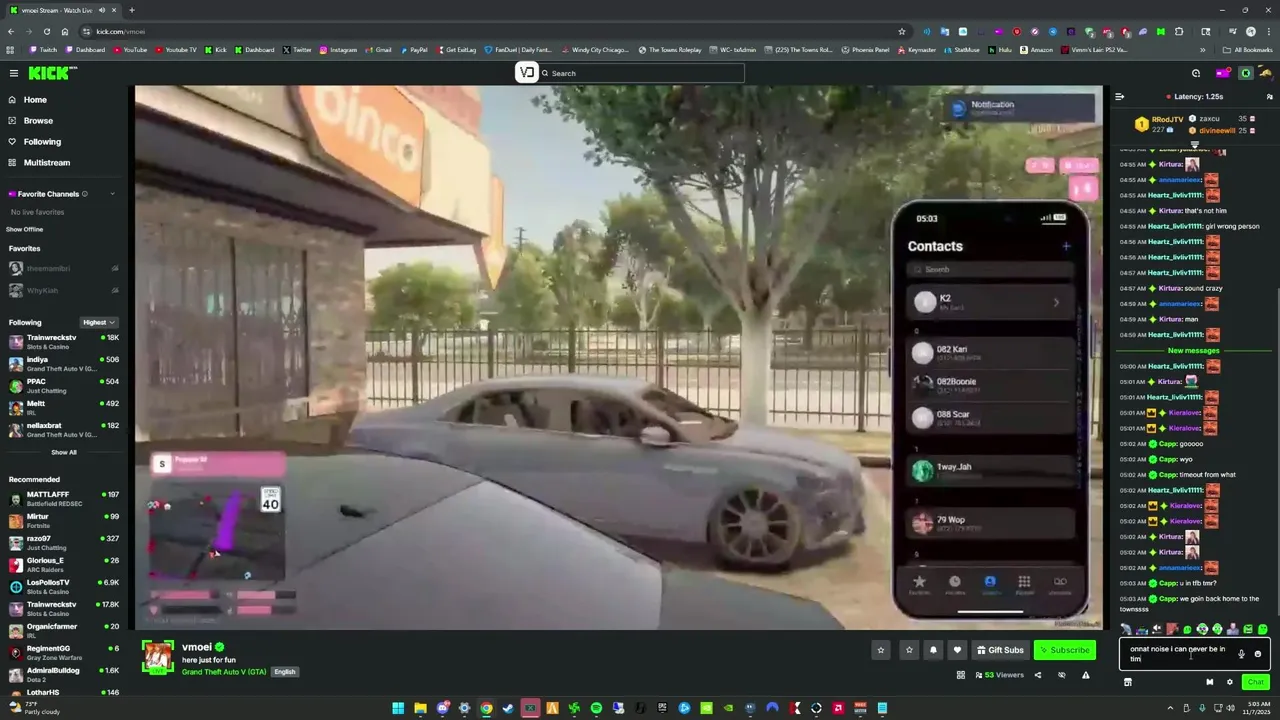Reload the current page

pos(46,31)
